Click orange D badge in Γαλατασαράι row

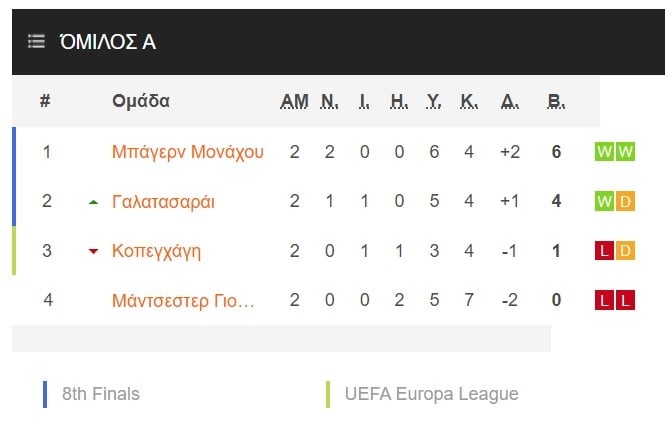pyautogui.click(x=625, y=201)
